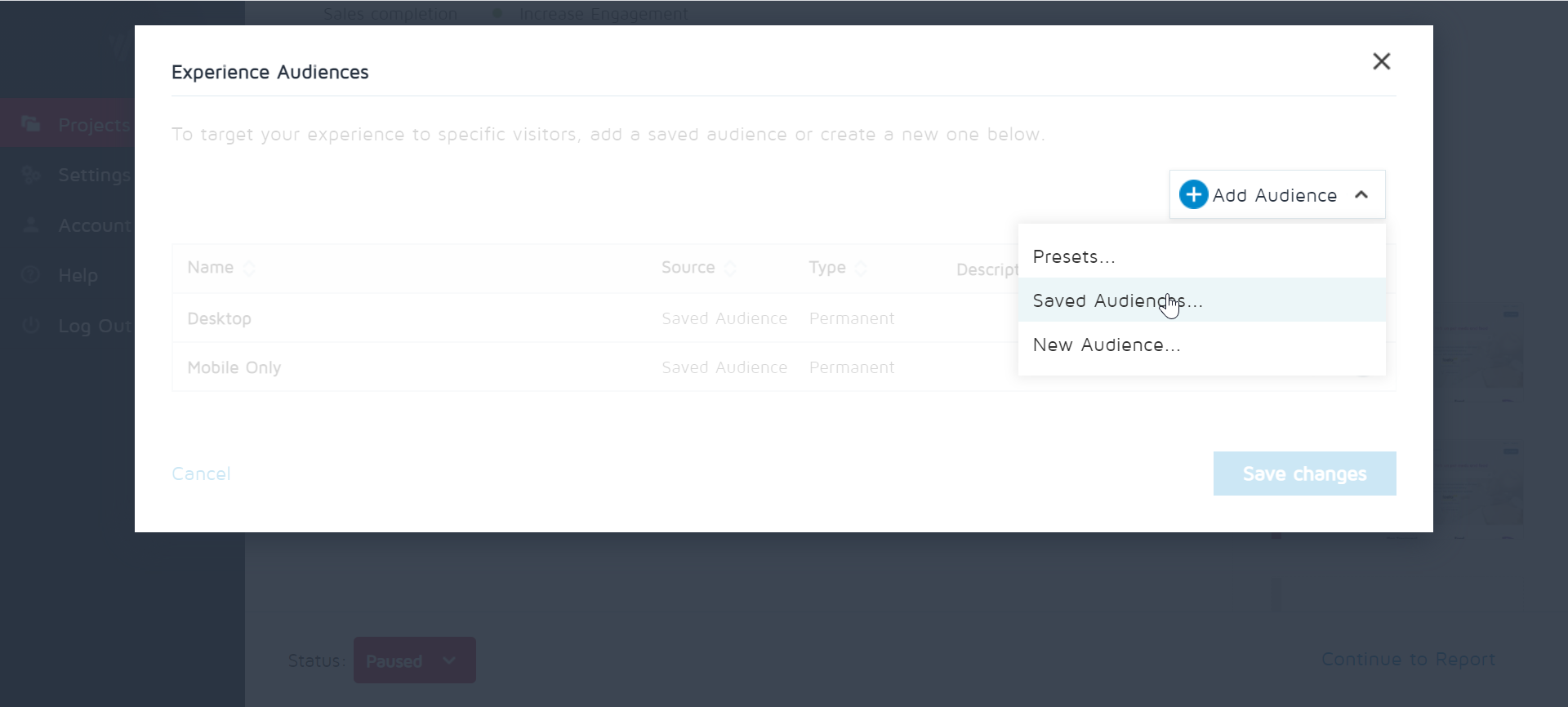
Task: Open the Account sidebar item
Action: pos(93,226)
